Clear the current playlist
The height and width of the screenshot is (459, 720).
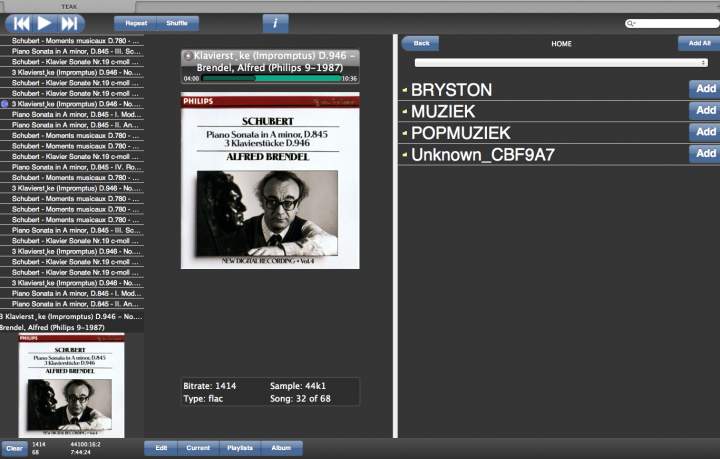tap(14, 448)
